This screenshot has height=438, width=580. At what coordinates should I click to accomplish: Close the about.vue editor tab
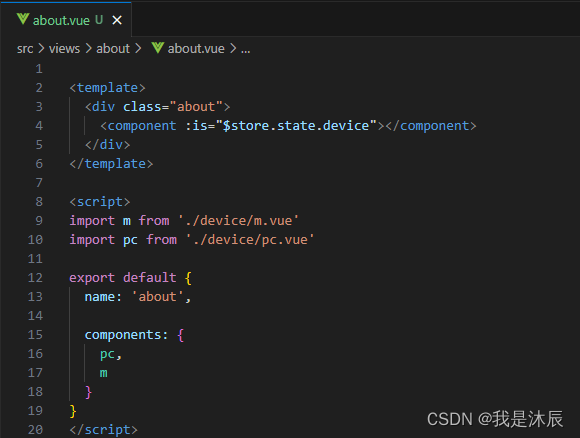point(117,20)
